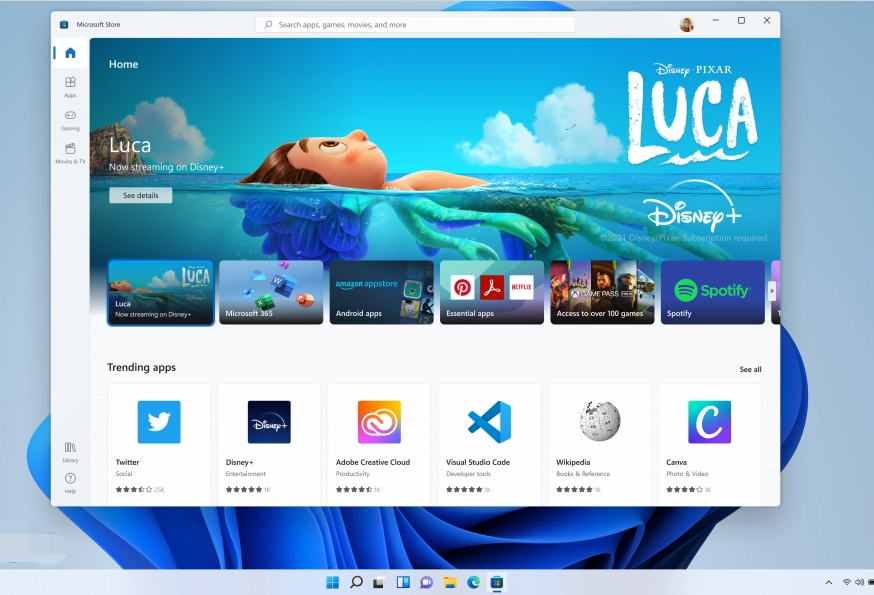Select the Spotify carousel card
The image size is (874, 595).
tap(712, 292)
